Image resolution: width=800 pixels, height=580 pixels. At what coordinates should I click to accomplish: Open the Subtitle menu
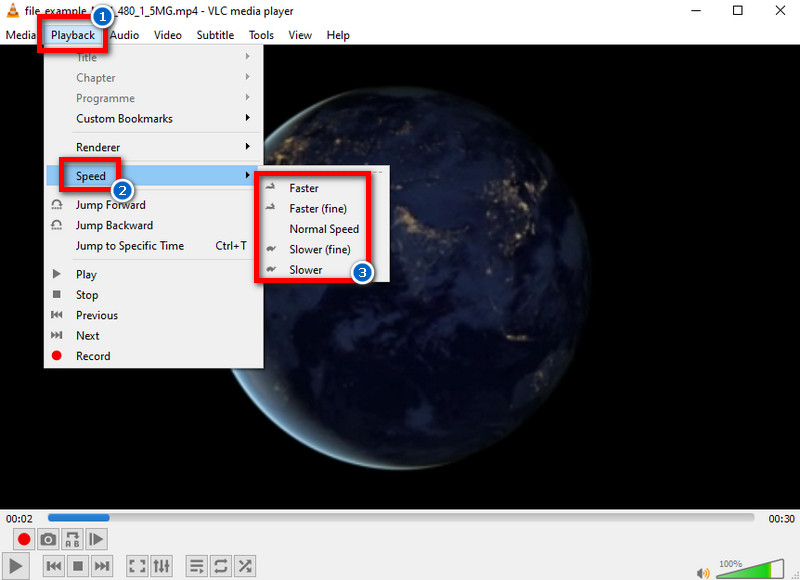tap(215, 35)
